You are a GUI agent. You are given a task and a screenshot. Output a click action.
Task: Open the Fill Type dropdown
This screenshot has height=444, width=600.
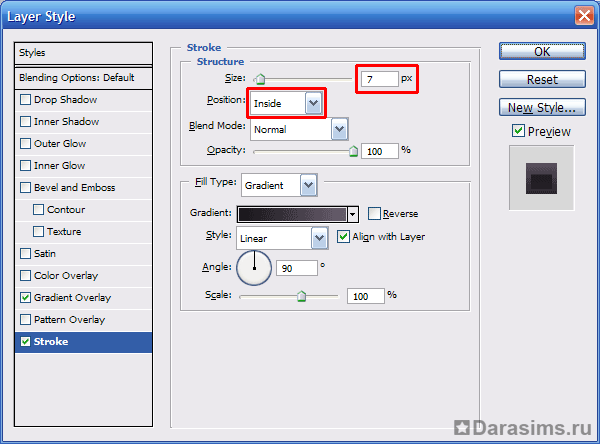308,185
